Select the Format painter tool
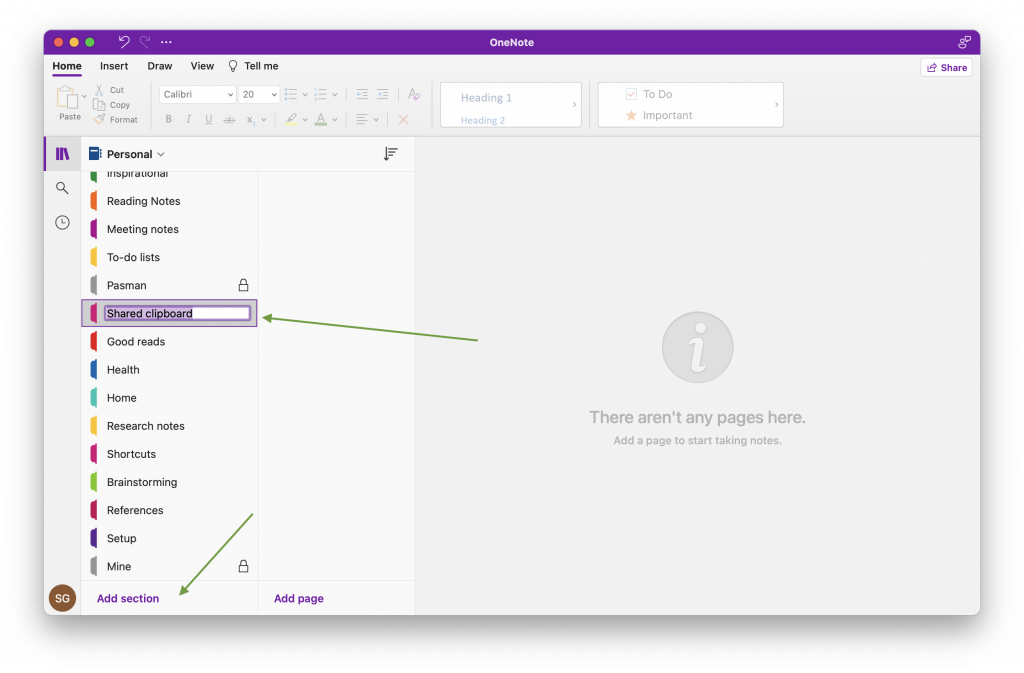The height and width of the screenshot is (673, 1024). click(x=99, y=119)
